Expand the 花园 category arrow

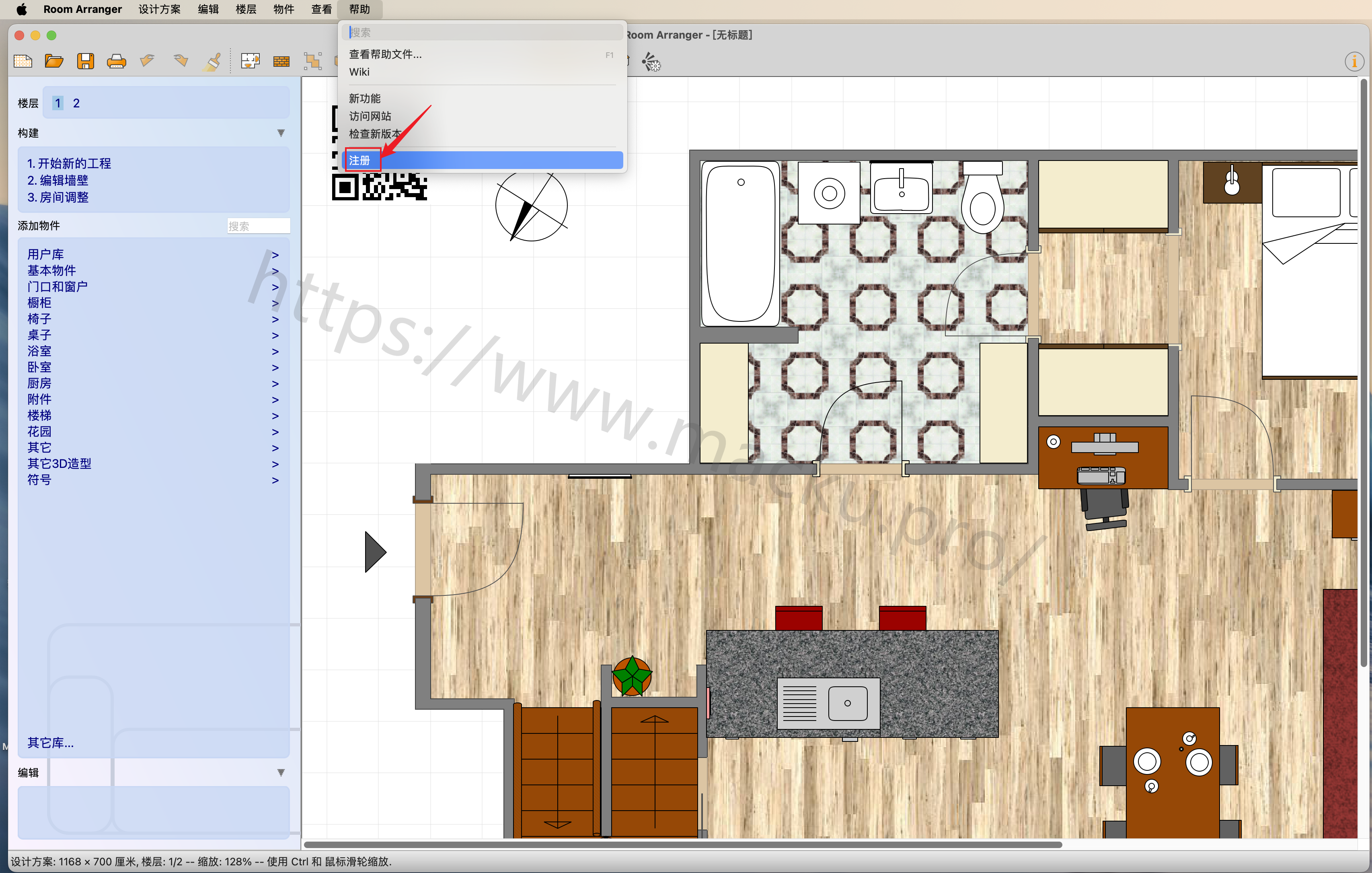[275, 432]
